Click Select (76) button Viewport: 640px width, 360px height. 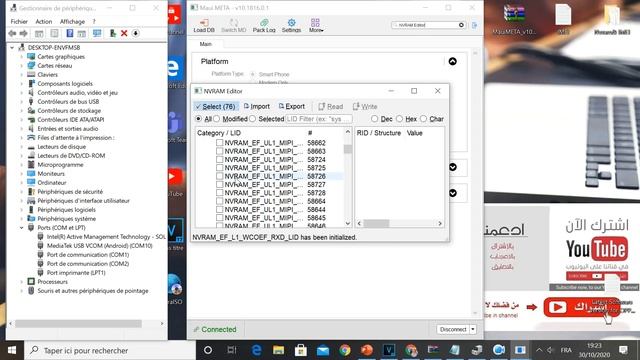coord(216,107)
